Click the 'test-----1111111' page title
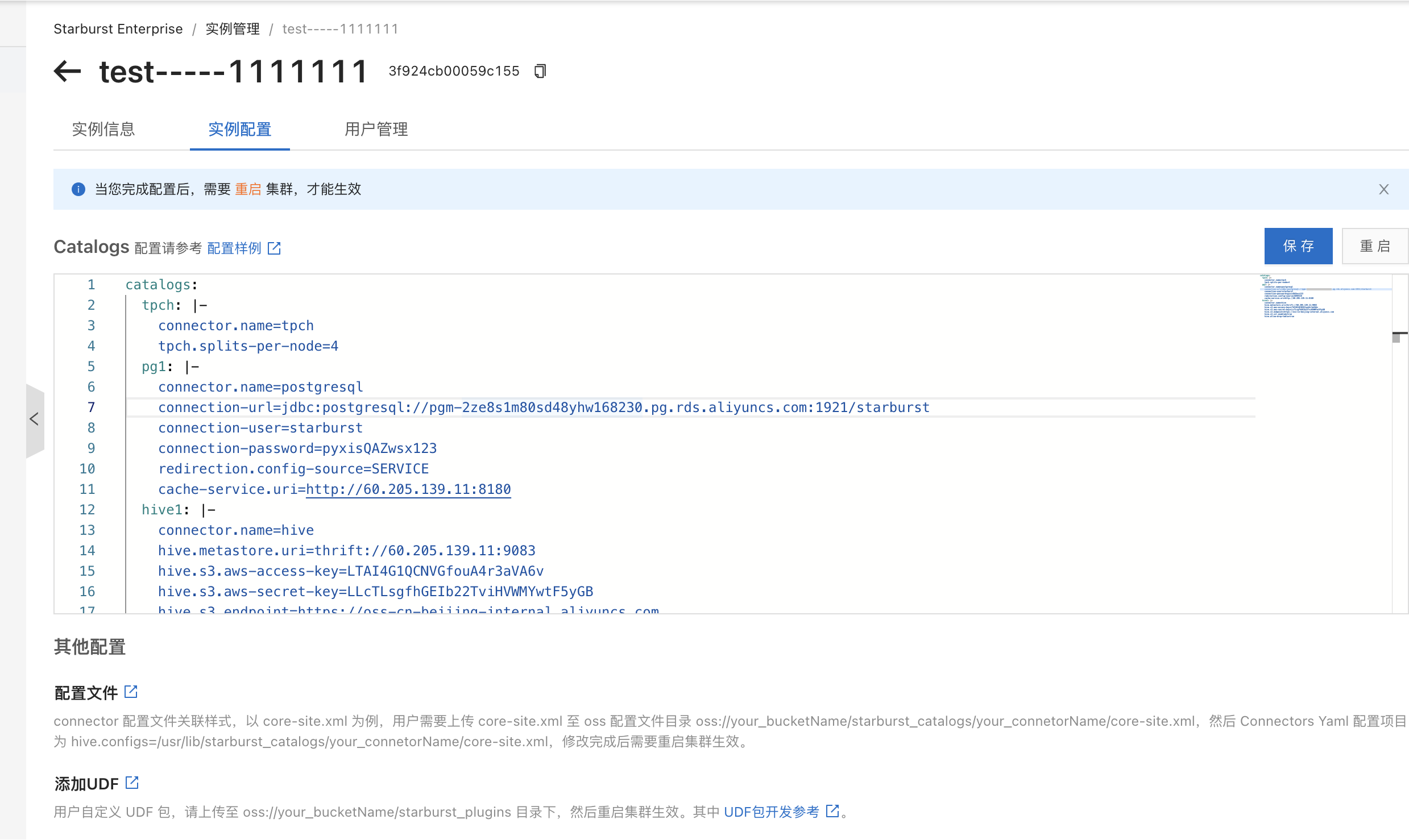 (x=234, y=72)
